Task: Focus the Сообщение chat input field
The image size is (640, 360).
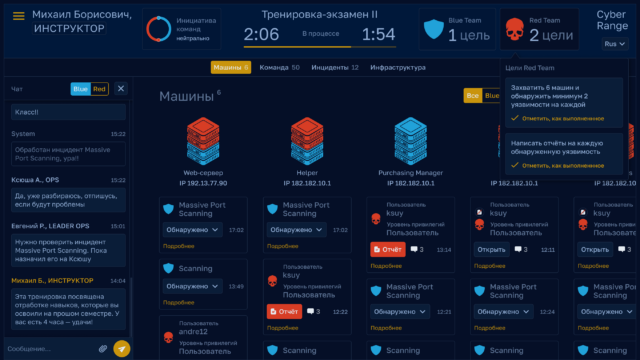Action: click(51, 349)
